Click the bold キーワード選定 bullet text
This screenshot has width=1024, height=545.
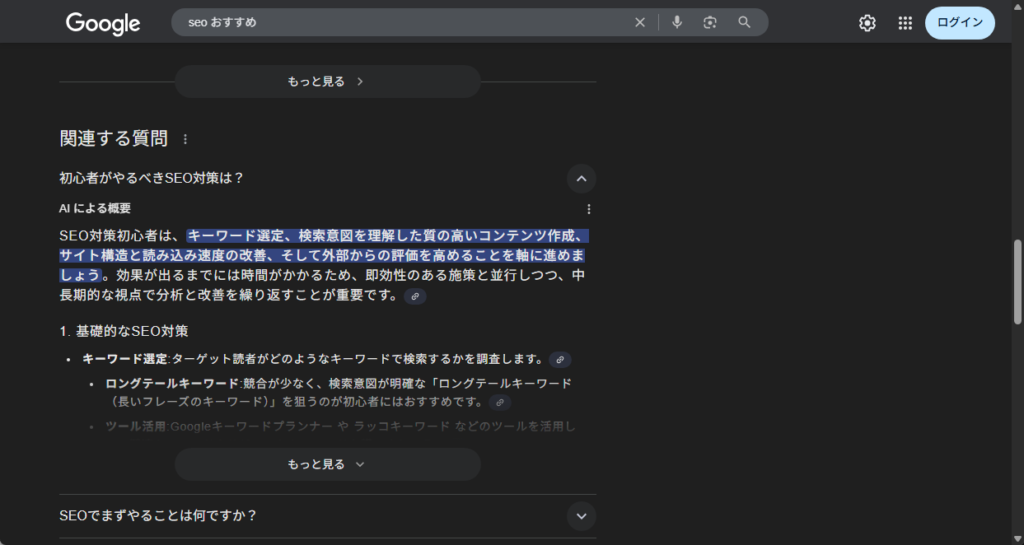(125, 359)
